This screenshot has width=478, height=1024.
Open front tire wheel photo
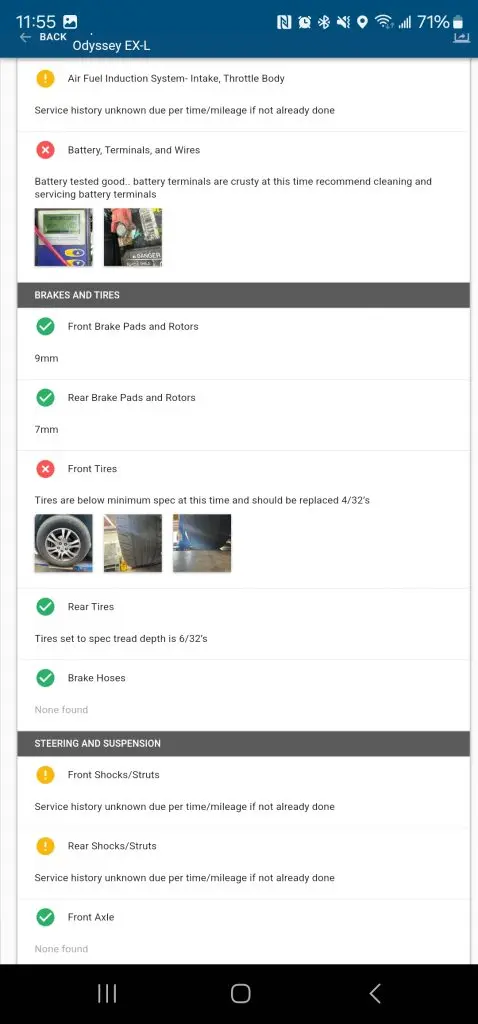pos(63,543)
